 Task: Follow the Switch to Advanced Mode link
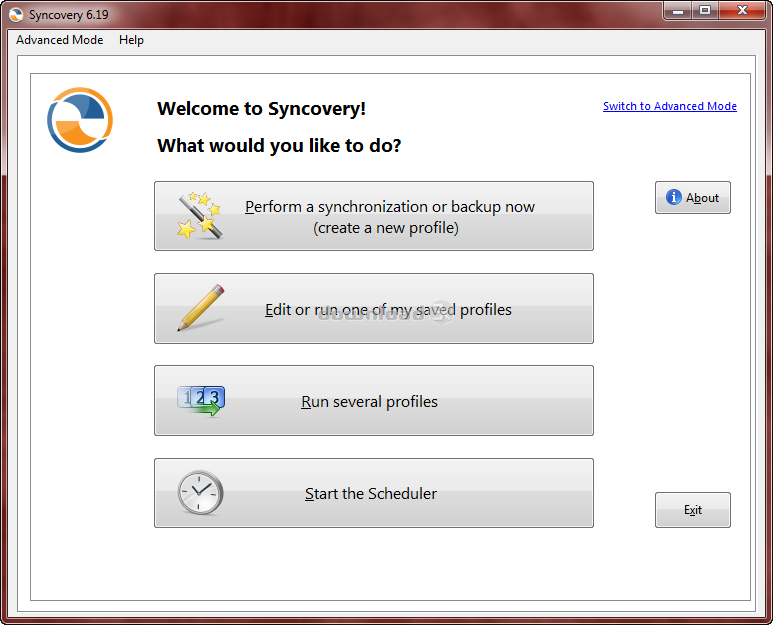pos(669,106)
